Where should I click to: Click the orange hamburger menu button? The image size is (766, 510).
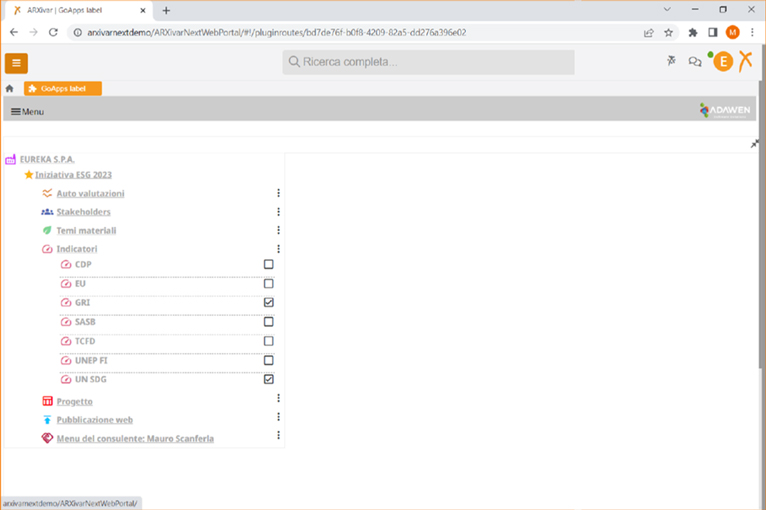(x=16, y=63)
